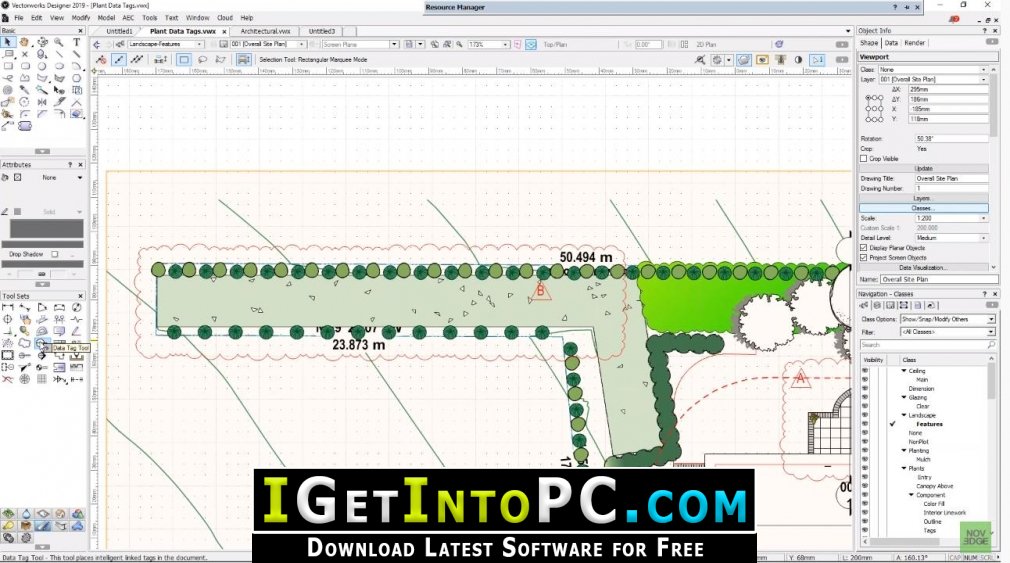
Task: Click the Search field in Navigation palette
Action: [x=928, y=345]
